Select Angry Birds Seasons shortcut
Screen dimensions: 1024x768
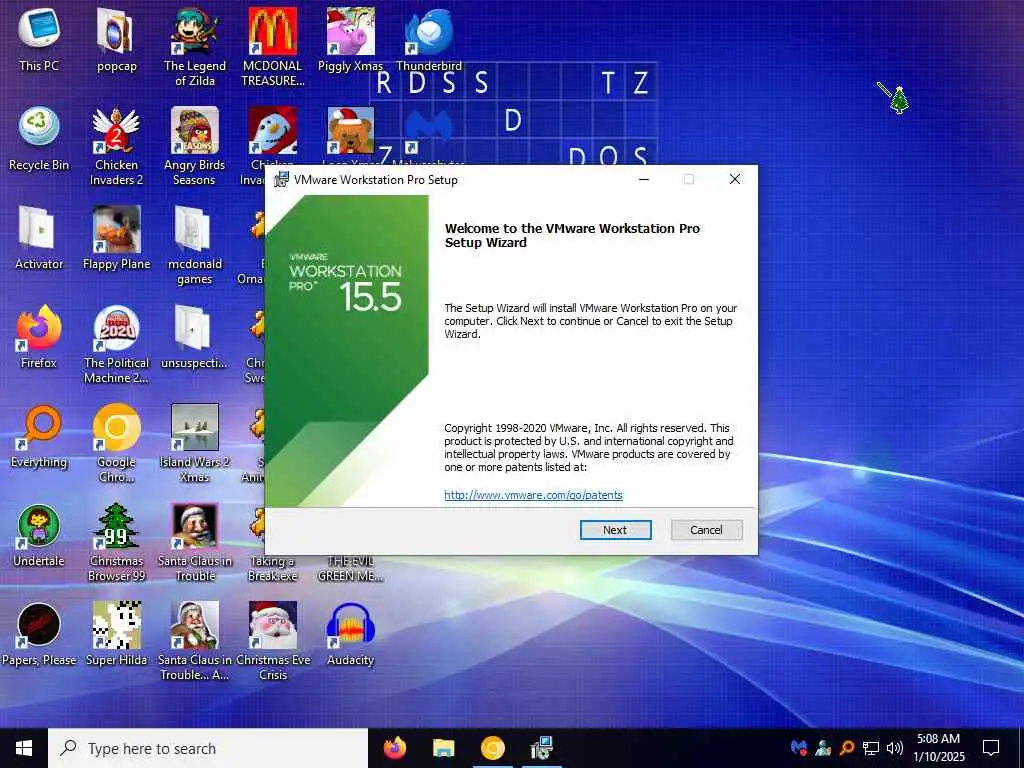pos(195,146)
